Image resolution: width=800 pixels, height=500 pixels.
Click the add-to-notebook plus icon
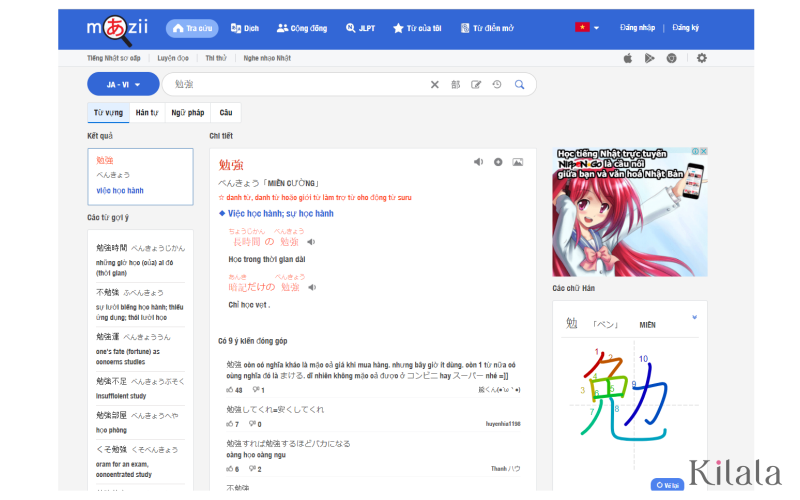pos(498,162)
